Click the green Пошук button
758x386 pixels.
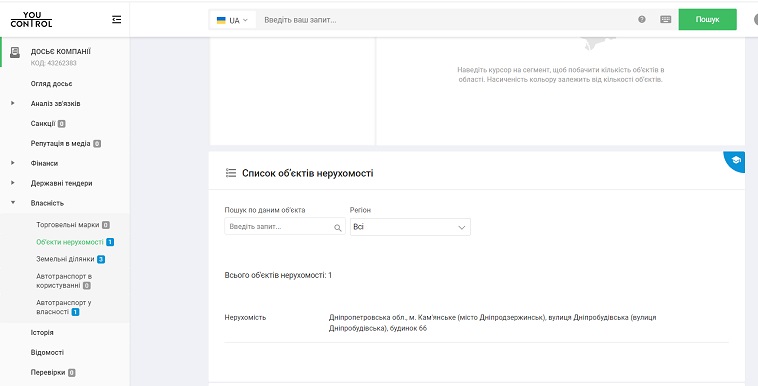pyautogui.click(x=707, y=19)
